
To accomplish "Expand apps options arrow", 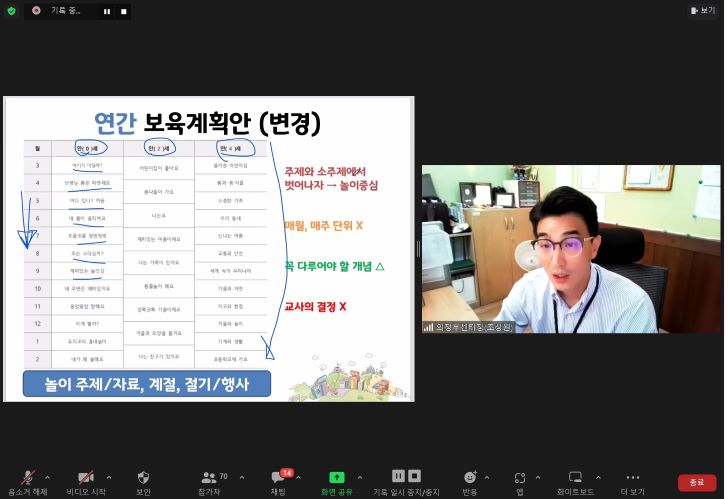I will pos(538,477).
